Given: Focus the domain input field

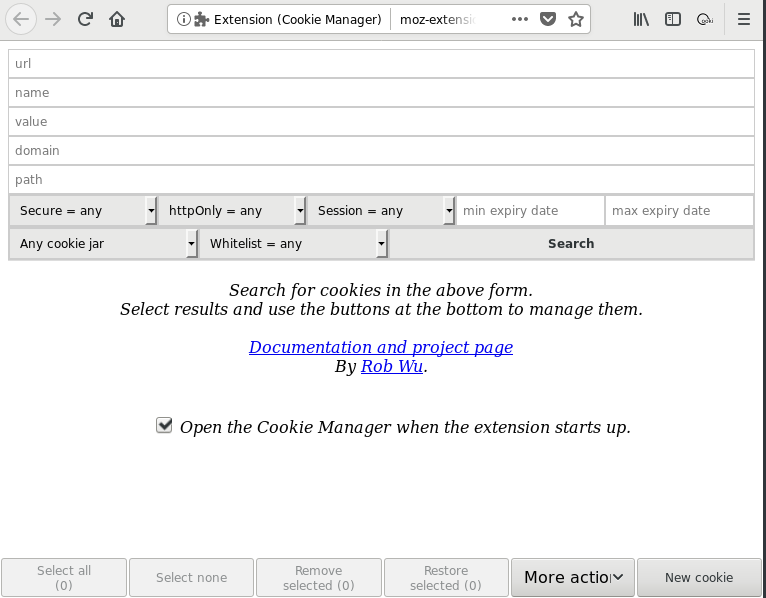Looking at the screenshot, I should pos(382,150).
